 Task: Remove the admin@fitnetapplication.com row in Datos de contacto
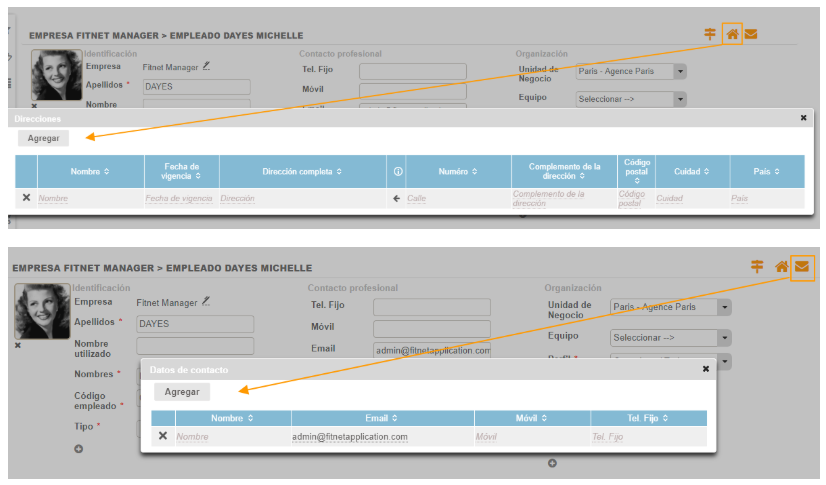pyautogui.click(x=163, y=436)
